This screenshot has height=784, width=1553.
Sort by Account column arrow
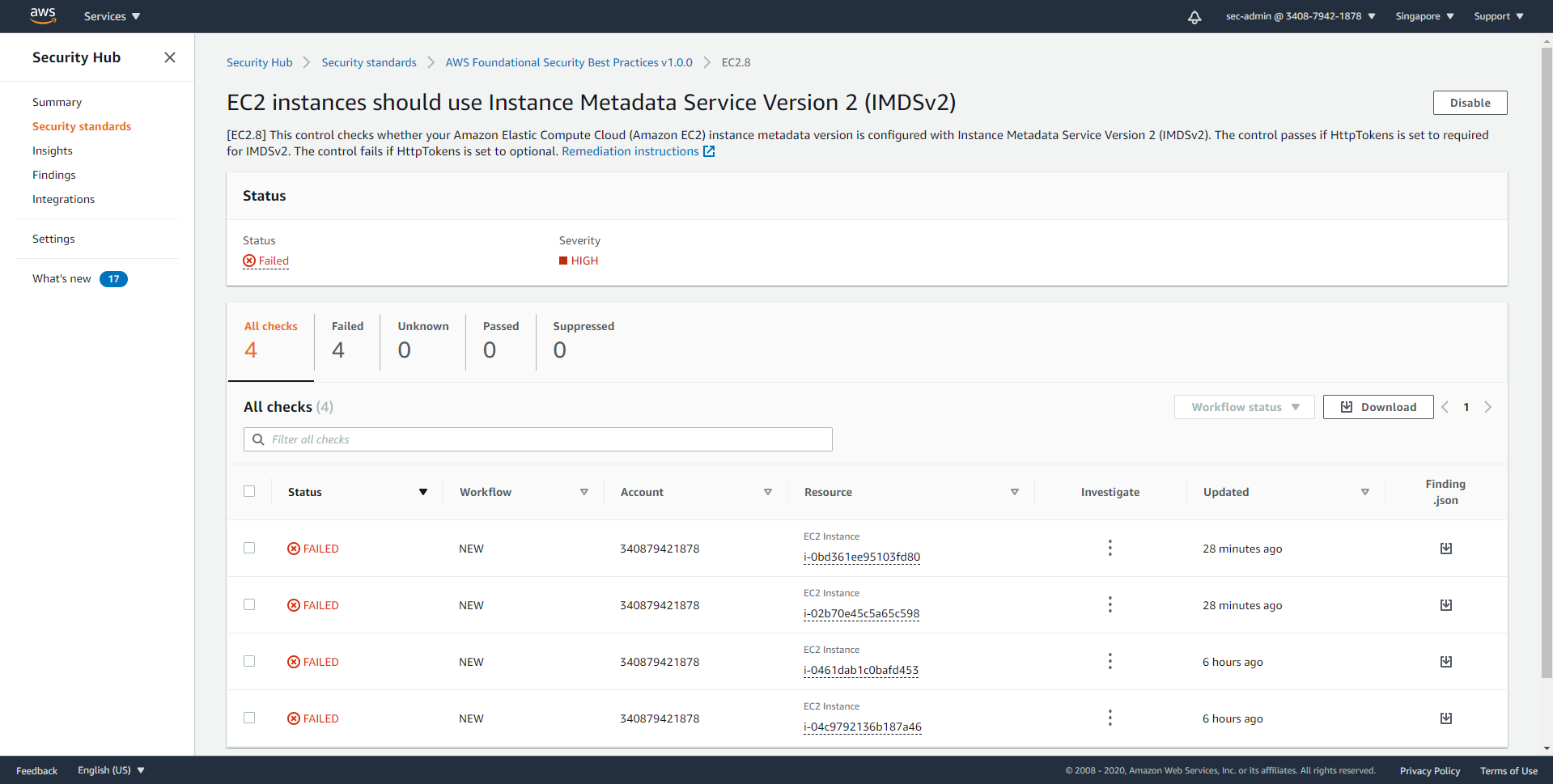point(768,492)
